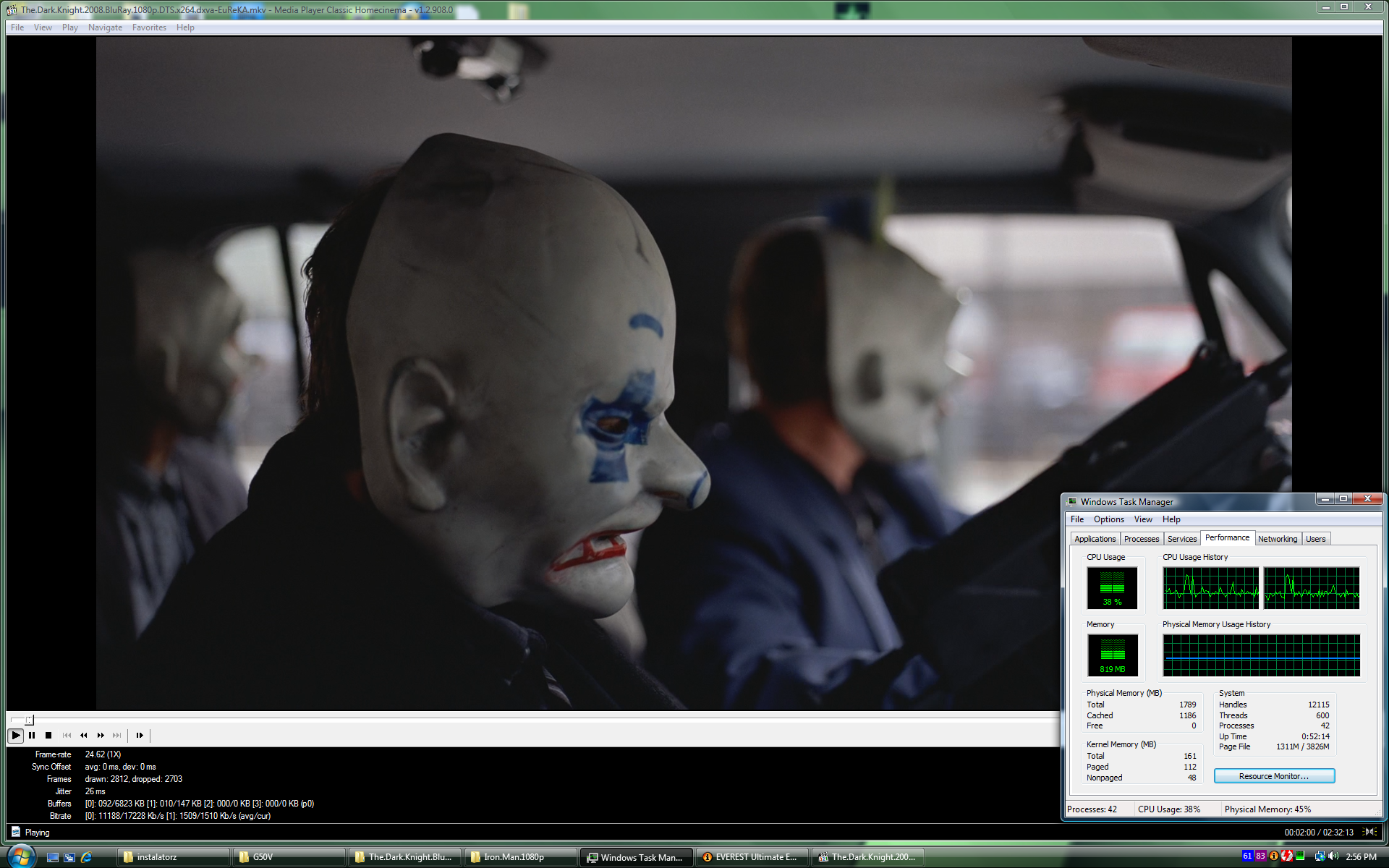Open the View menu in Task Manager
Image resolution: width=1389 pixels, height=868 pixels.
1143,519
